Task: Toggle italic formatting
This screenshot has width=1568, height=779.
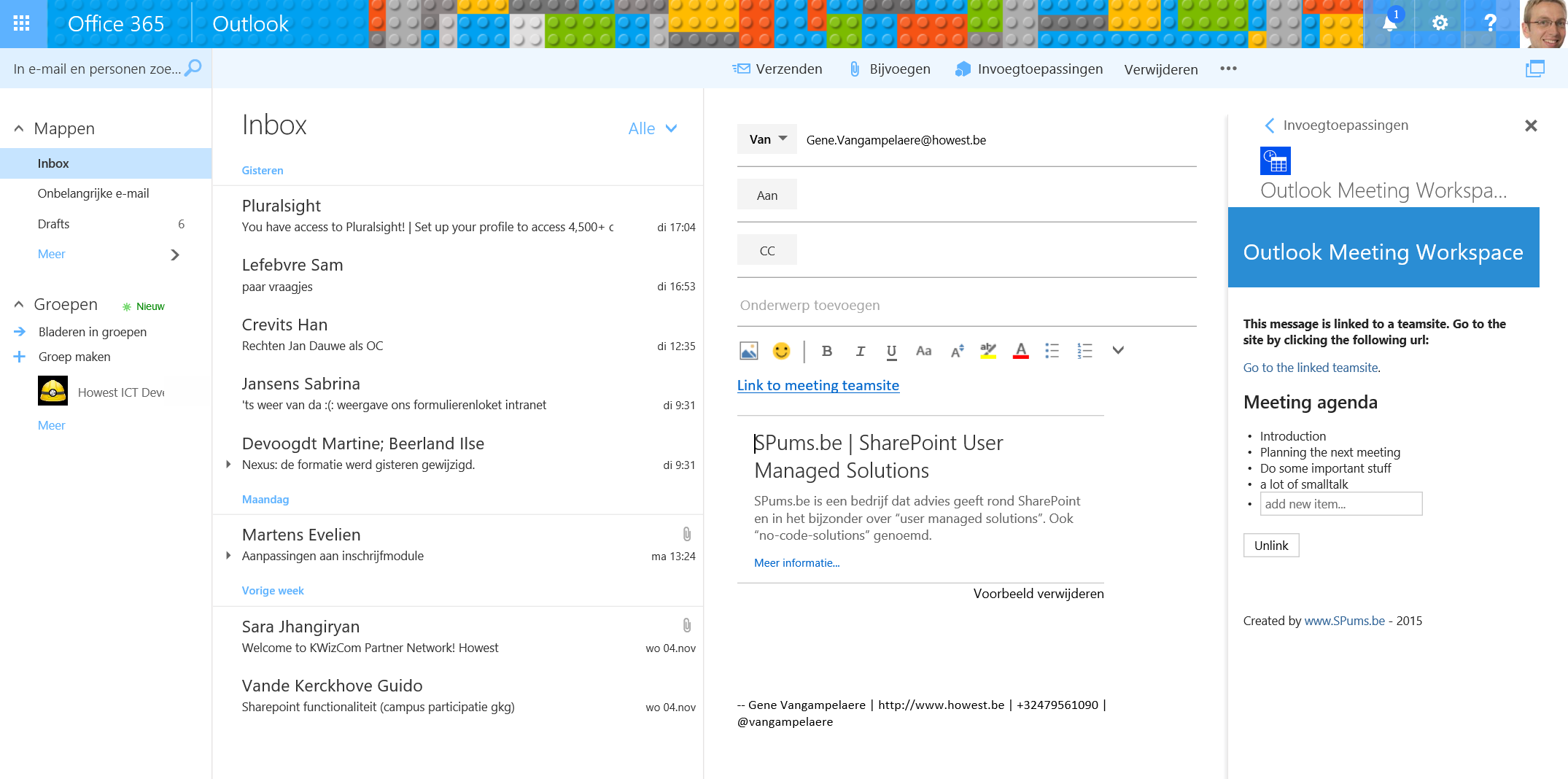Action: pos(860,351)
